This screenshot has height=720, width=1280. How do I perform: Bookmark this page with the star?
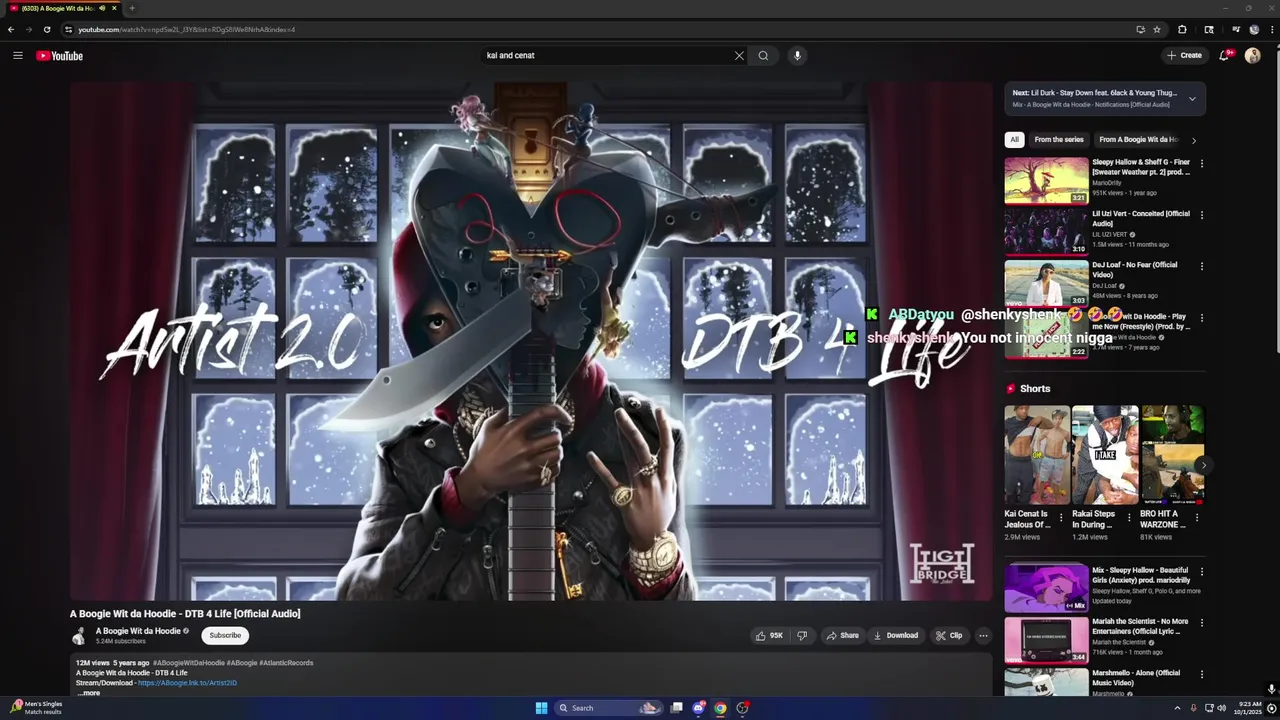(1157, 29)
